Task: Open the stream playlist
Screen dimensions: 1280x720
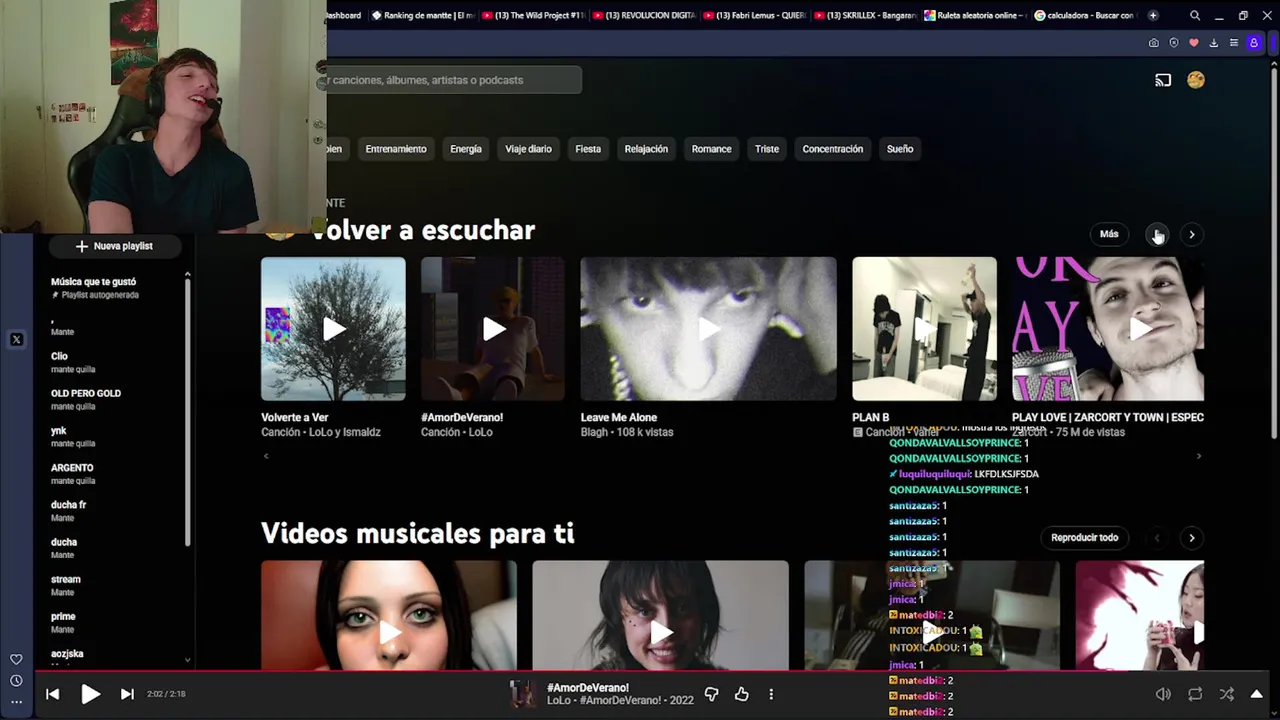Action: (x=115, y=585)
